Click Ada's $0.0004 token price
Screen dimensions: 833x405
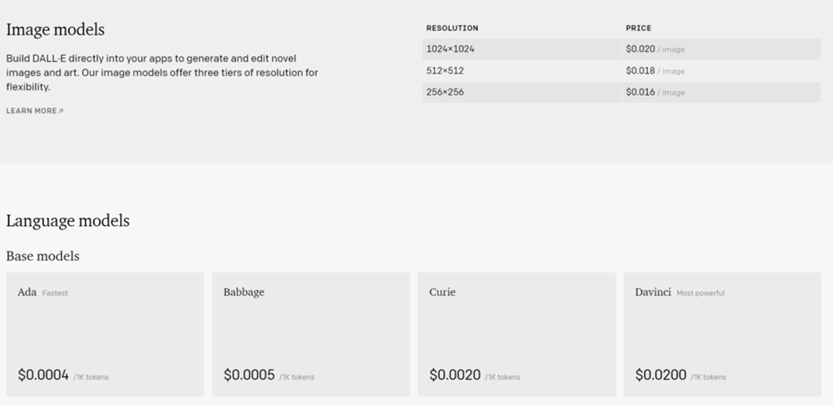tap(43, 376)
